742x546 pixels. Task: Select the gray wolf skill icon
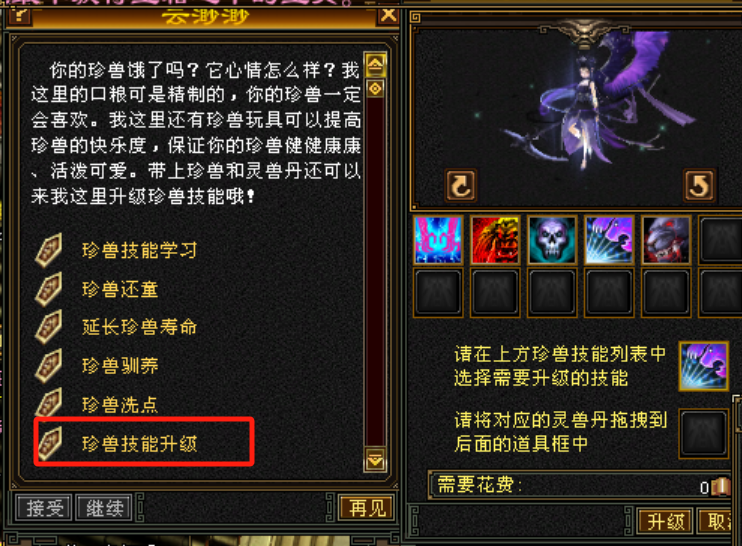(x=666, y=240)
